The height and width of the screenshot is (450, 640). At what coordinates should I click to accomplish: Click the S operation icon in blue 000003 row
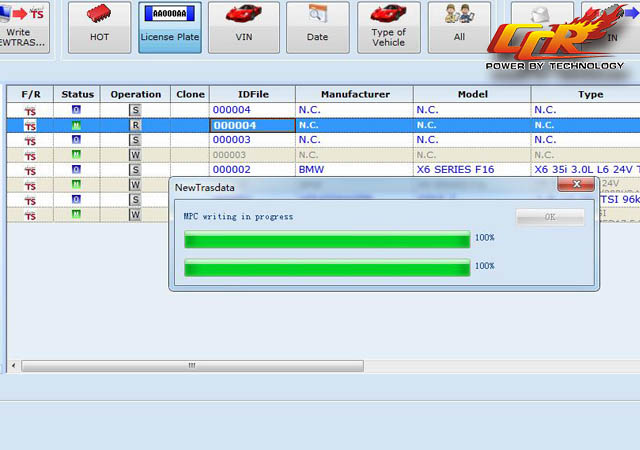[x=135, y=140]
